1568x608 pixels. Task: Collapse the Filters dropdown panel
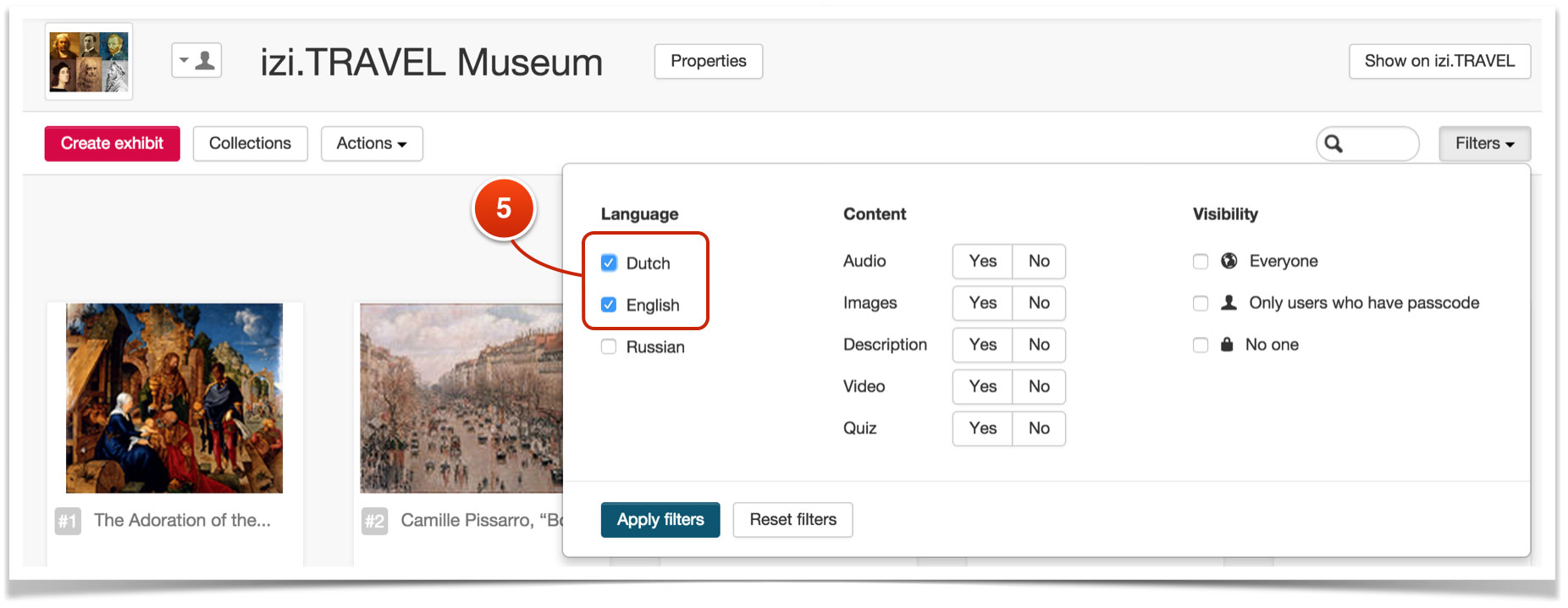tap(1483, 144)
